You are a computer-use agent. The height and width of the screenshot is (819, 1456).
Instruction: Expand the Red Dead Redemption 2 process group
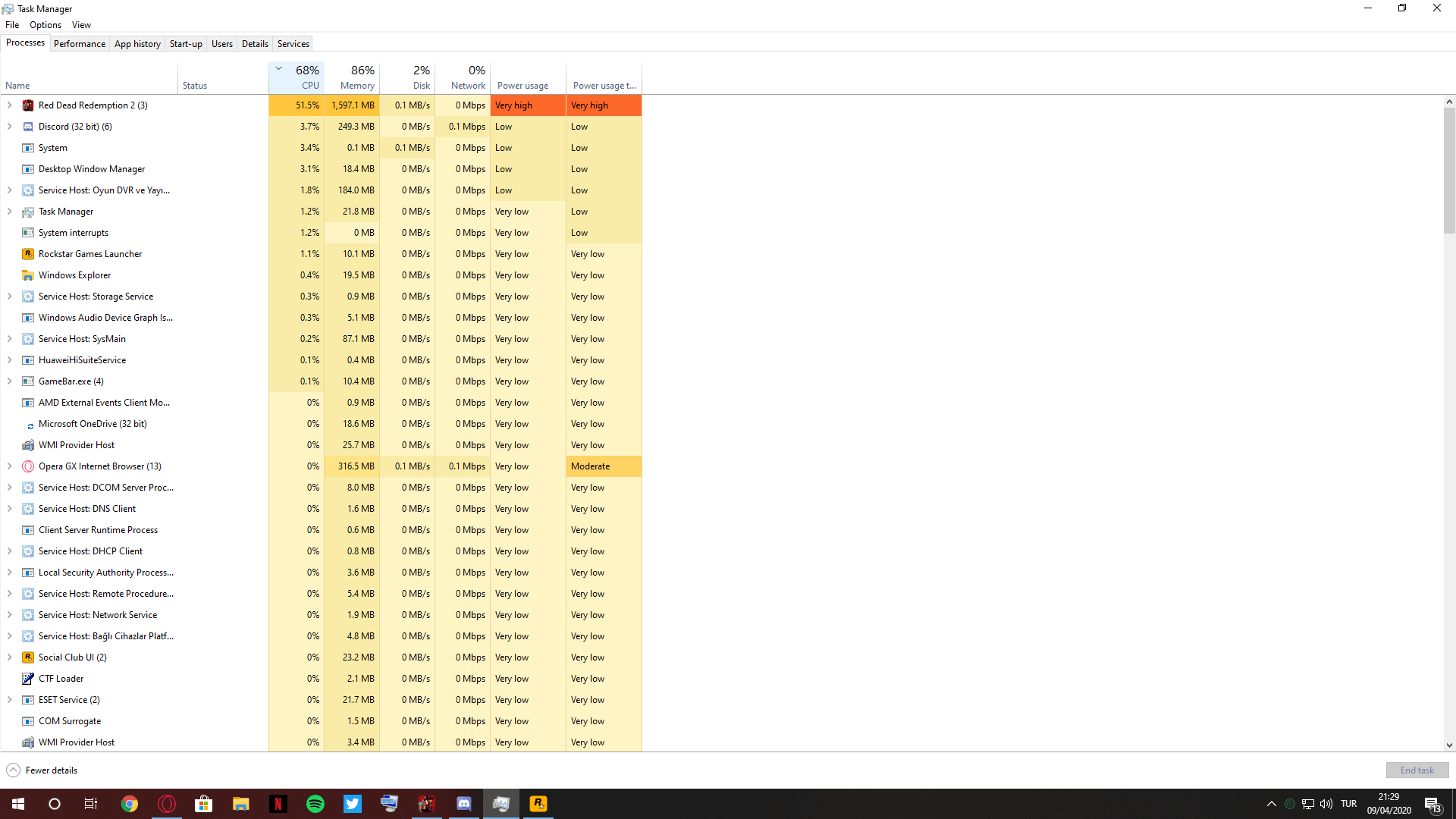(10, 105)
